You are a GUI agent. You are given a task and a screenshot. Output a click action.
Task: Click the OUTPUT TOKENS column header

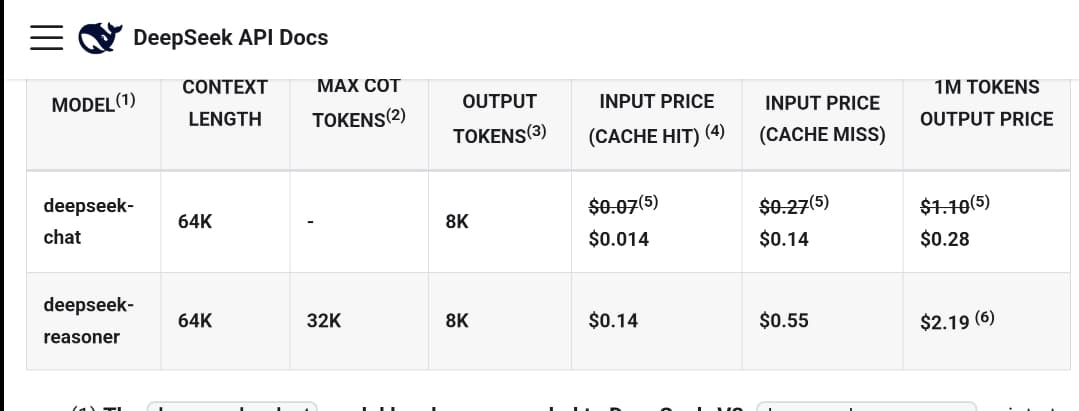pos(499,118)
